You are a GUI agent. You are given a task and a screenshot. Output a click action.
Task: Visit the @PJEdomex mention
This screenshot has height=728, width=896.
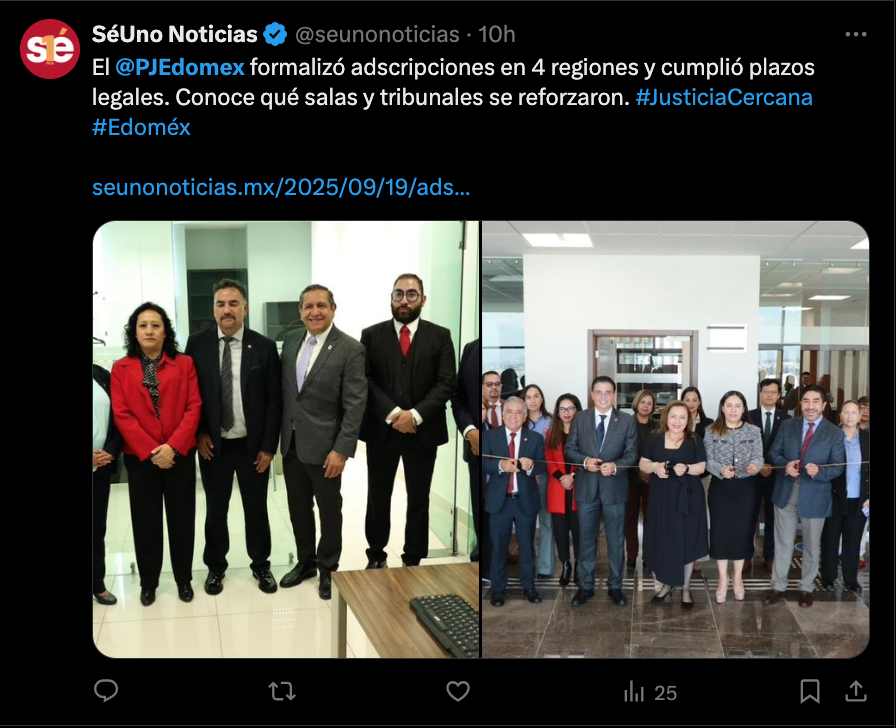point(180,67)
